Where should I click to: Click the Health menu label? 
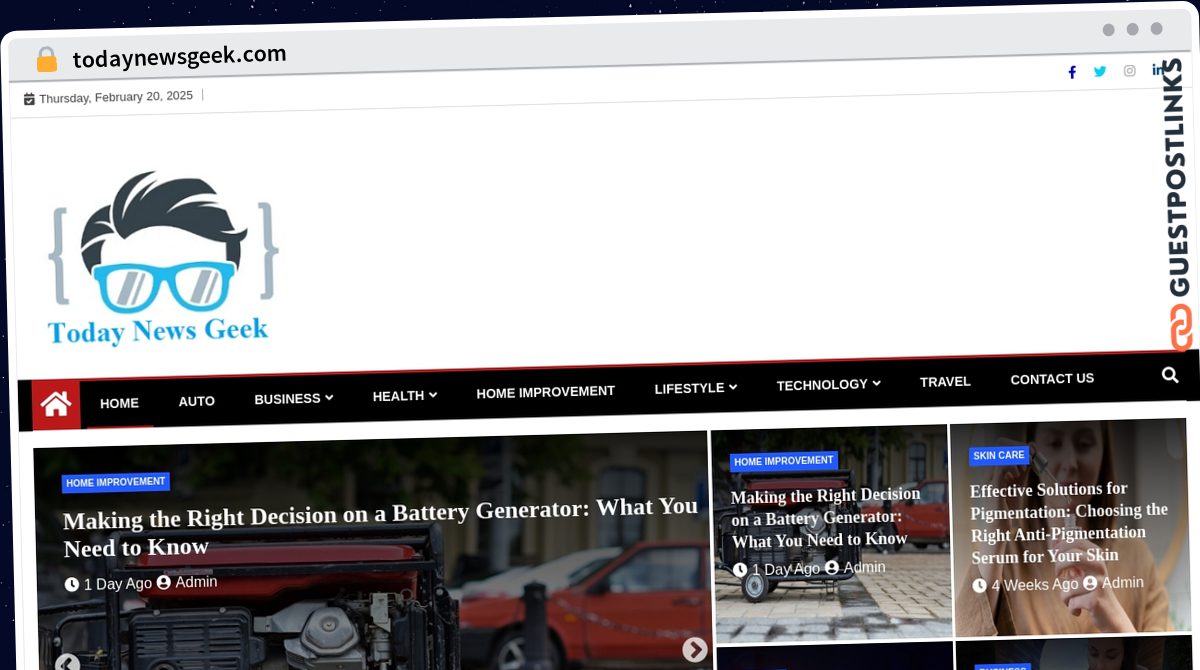(x=398, y=396)
